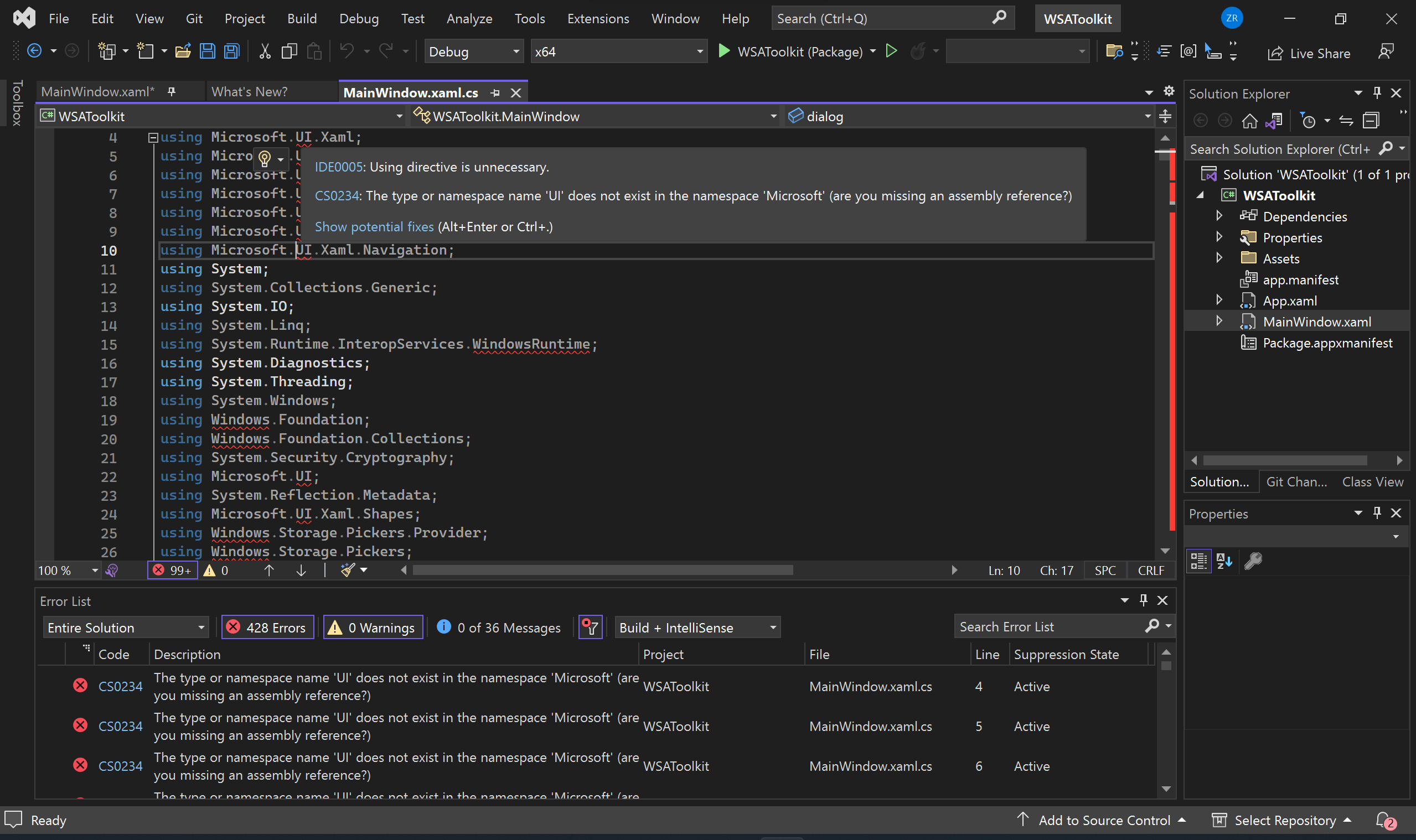Click Properties Categorized view icon
The width and height of the screenshot is (1416, 840).
point(1198,561)
